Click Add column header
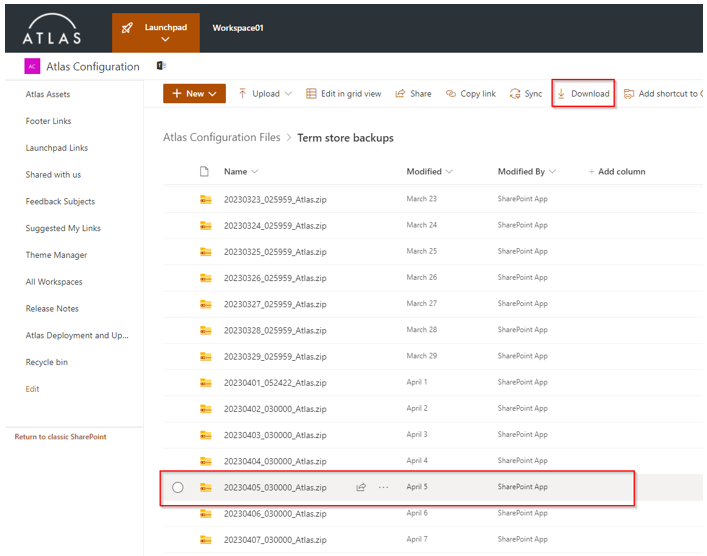The height and width of the screenshot is (556, 707). tap(616, 172)
